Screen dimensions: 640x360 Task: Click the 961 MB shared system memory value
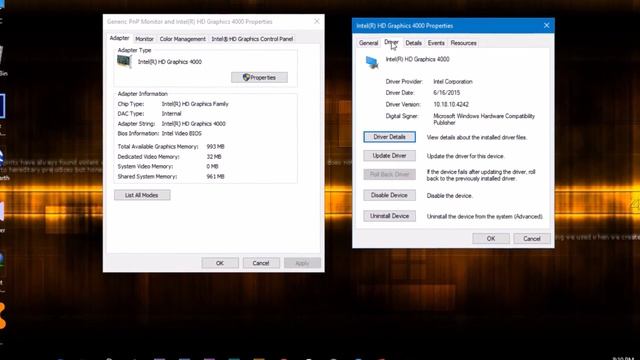tap(216, 177)
